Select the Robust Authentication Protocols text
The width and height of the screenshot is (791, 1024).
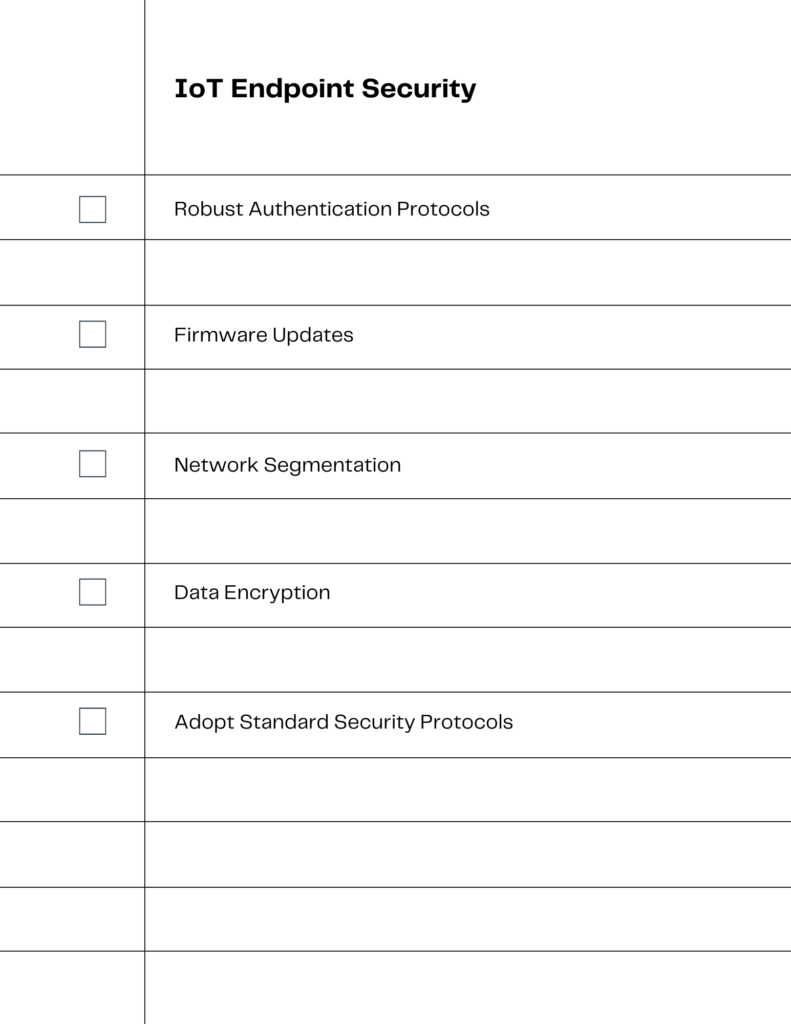332,209
